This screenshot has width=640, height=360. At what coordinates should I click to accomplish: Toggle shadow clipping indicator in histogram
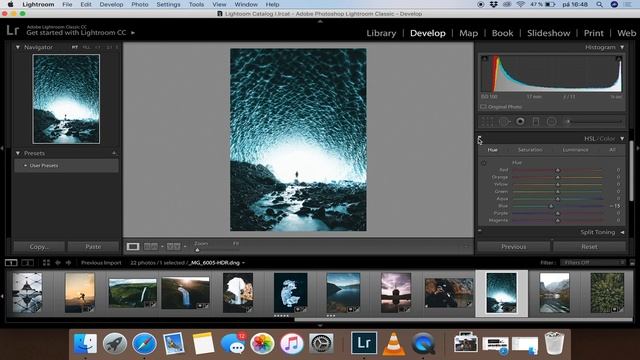484,59
